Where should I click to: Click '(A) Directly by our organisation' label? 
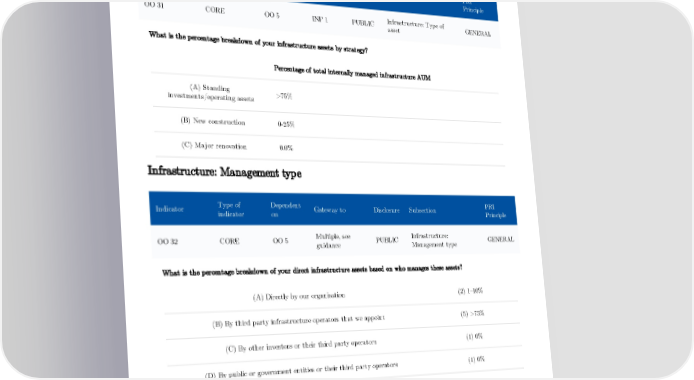point(299,296)
